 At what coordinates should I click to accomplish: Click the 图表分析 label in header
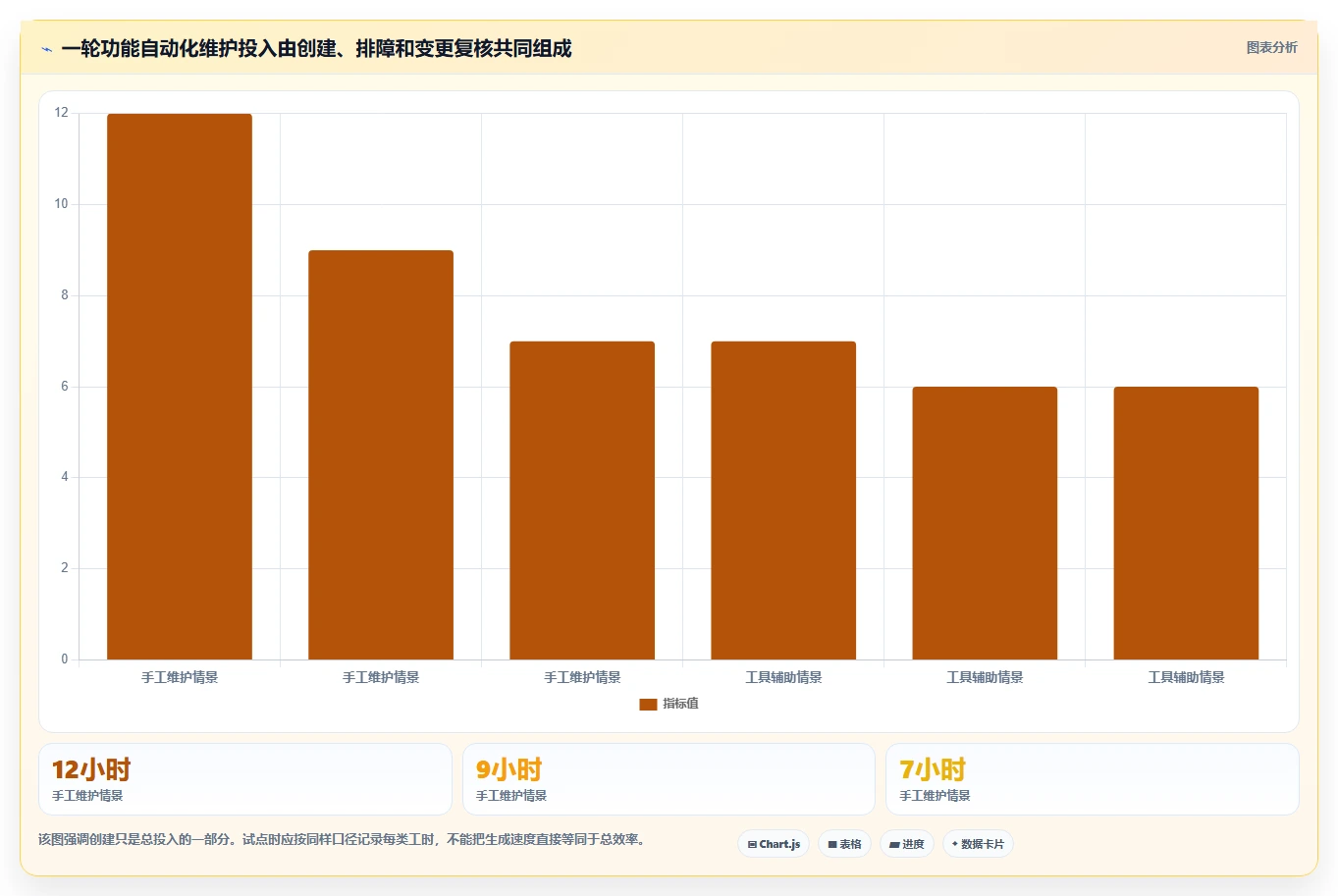pyautogui.click(x=1271, y=47)
